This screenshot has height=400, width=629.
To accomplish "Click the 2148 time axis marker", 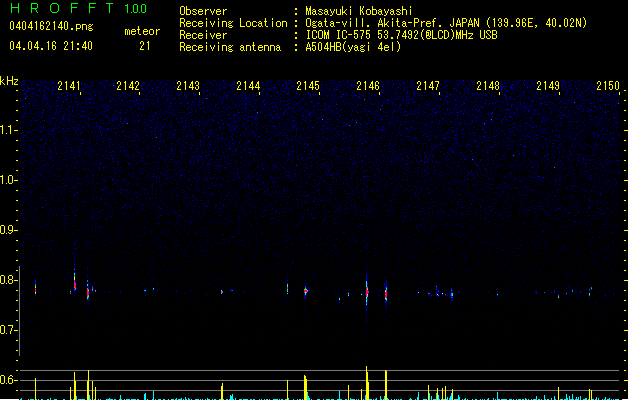I will coord(488,86).
